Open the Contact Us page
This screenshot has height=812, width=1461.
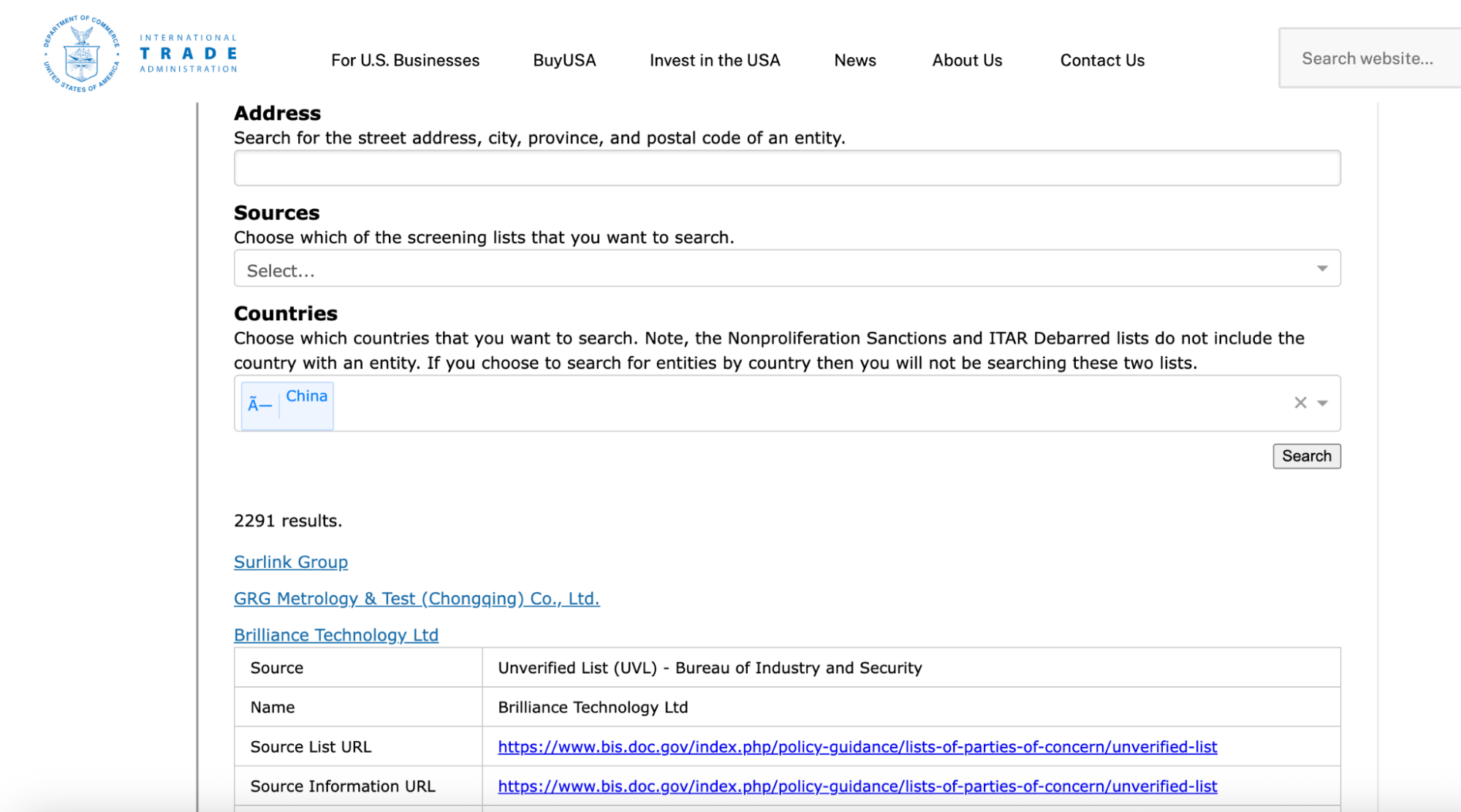[1101, 61]
